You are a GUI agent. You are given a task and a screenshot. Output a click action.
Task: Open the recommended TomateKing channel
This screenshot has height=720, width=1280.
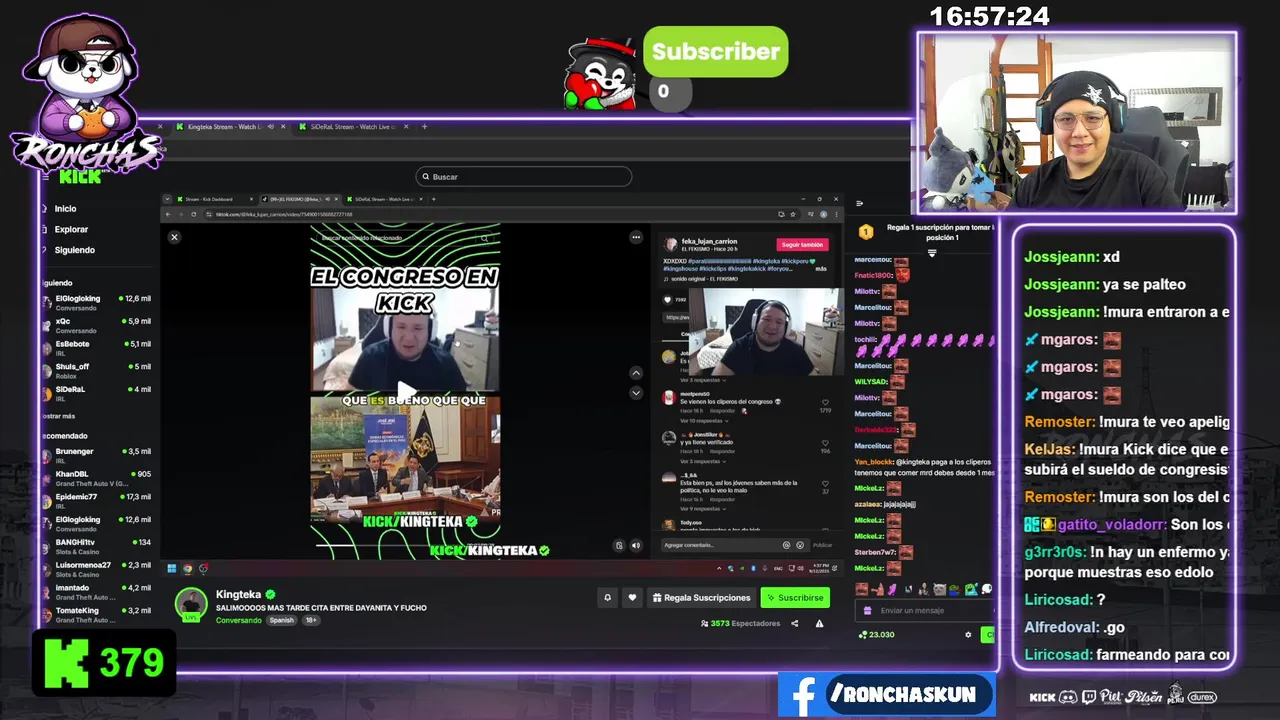97,614
